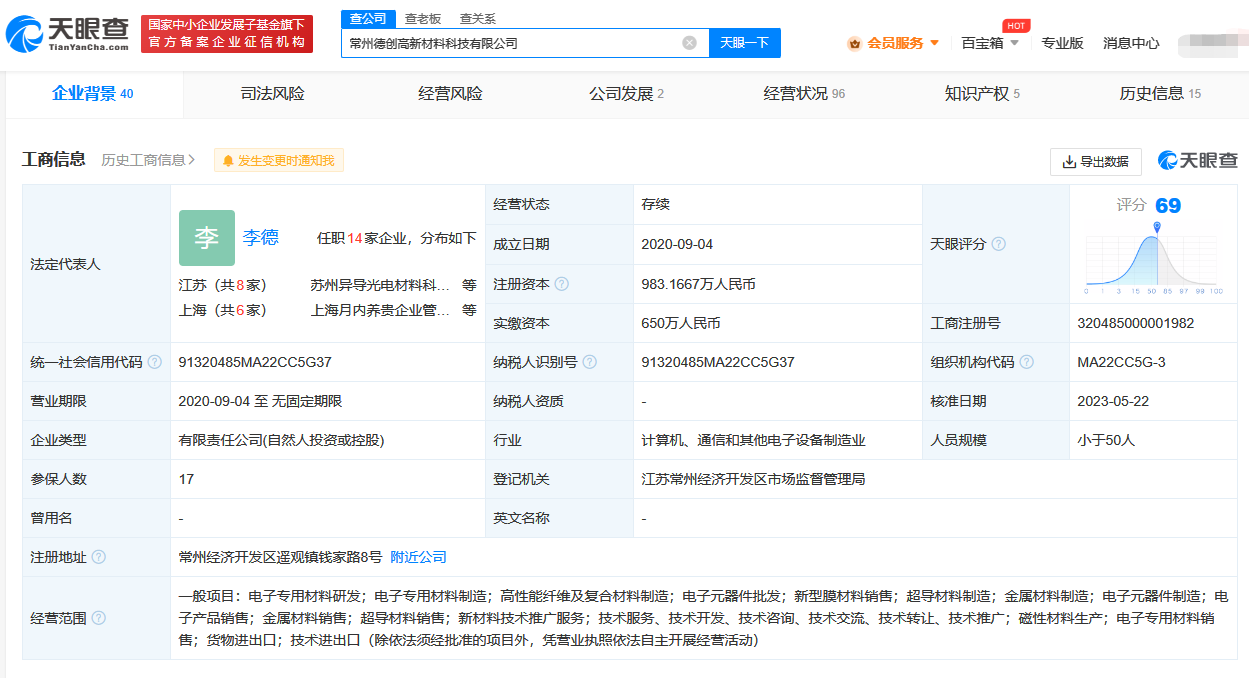Click the 李 avatar tile of legal representative
This screenshot has height=678, width=1249.
point(207,238)
